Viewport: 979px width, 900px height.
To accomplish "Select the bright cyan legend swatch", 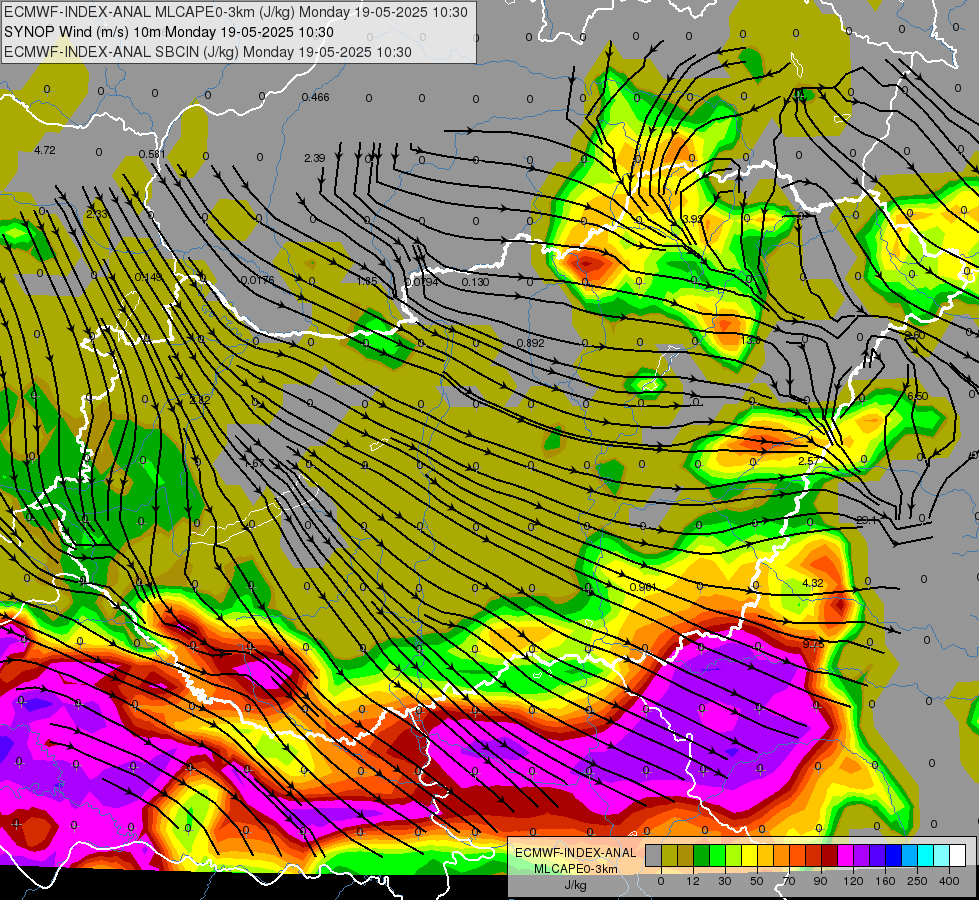I will [925, 855].
